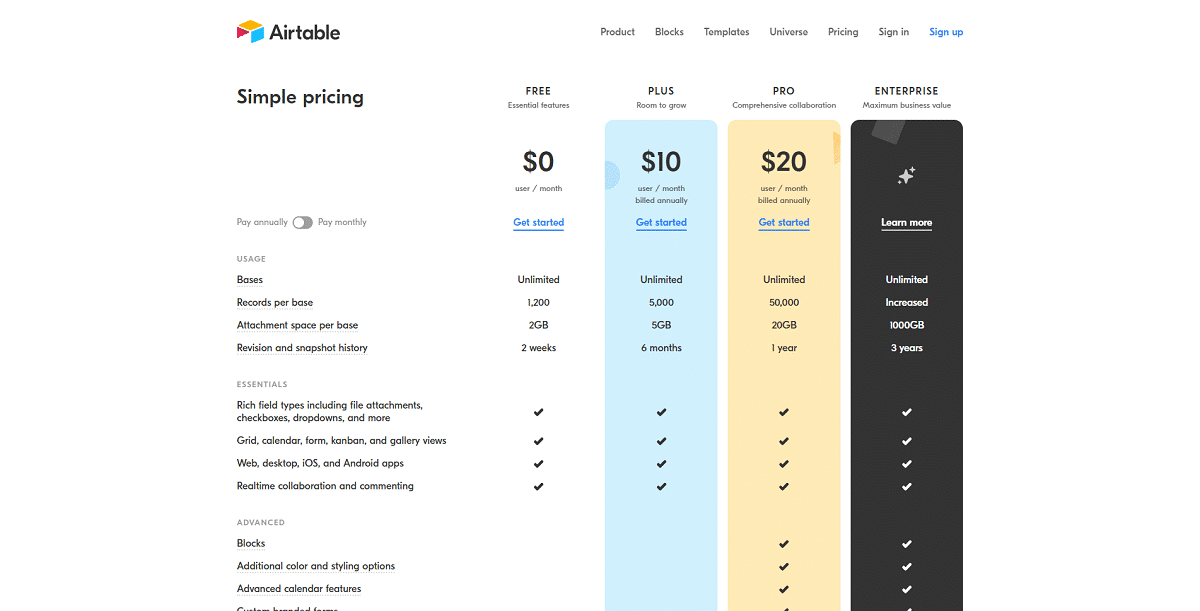Click the blue Sign up link

tap(946, 31)
